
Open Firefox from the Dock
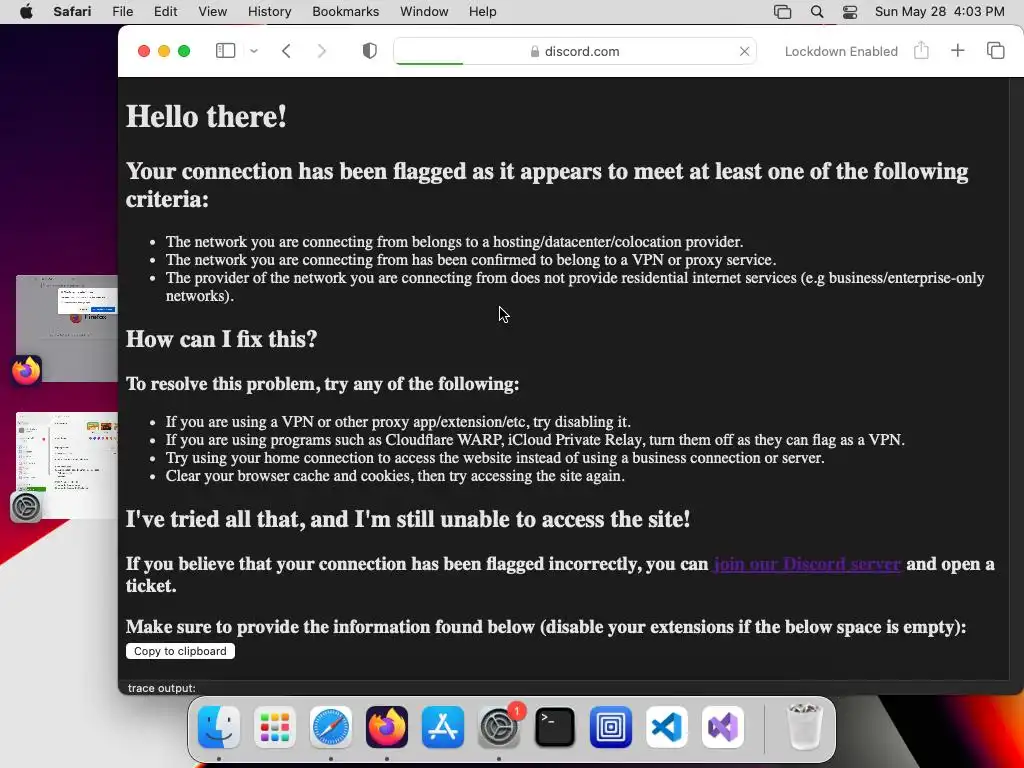[387, 727]
